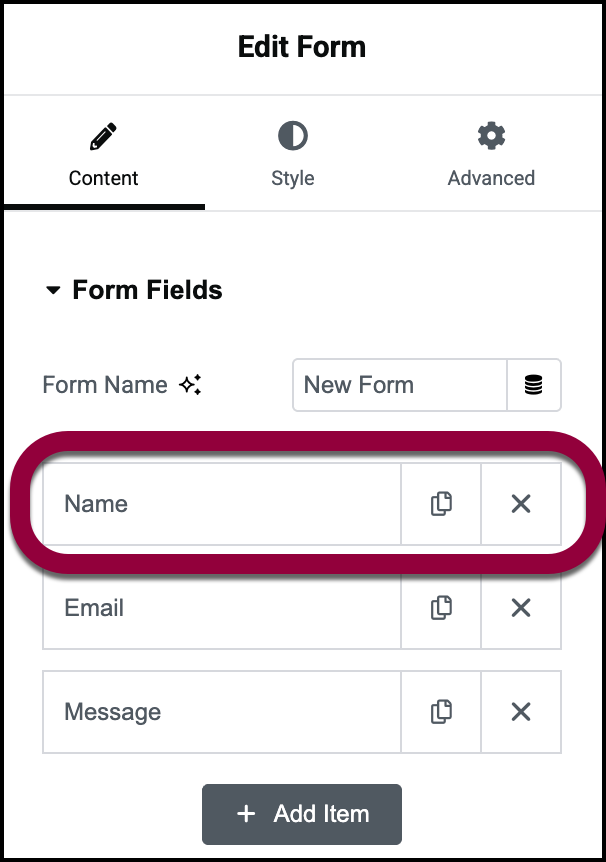Click the Form Name text input
This screenshot has width=606, height=862.
(399, 385)
